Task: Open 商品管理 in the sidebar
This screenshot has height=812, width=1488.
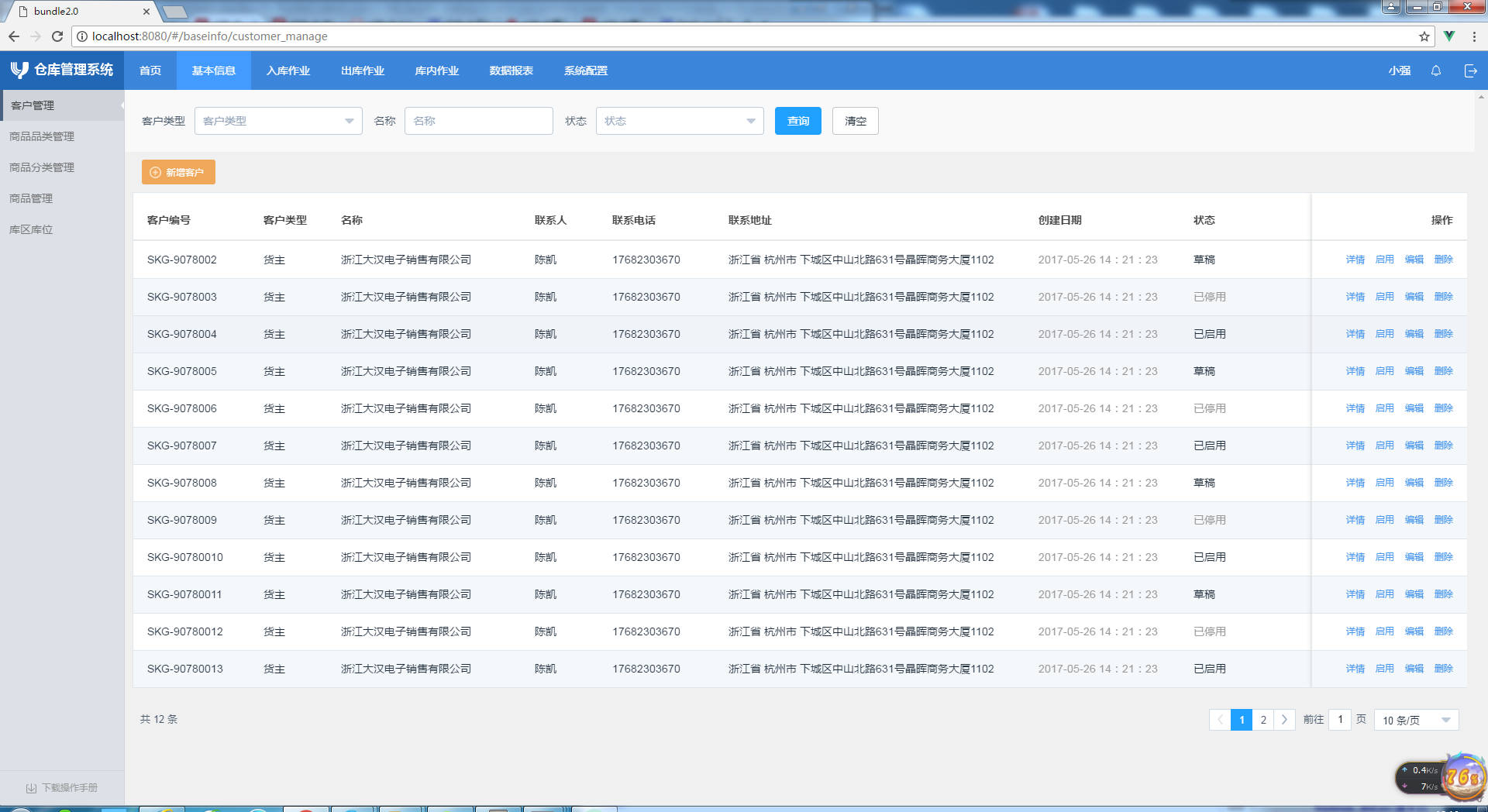Action: [x=62, y=198]
